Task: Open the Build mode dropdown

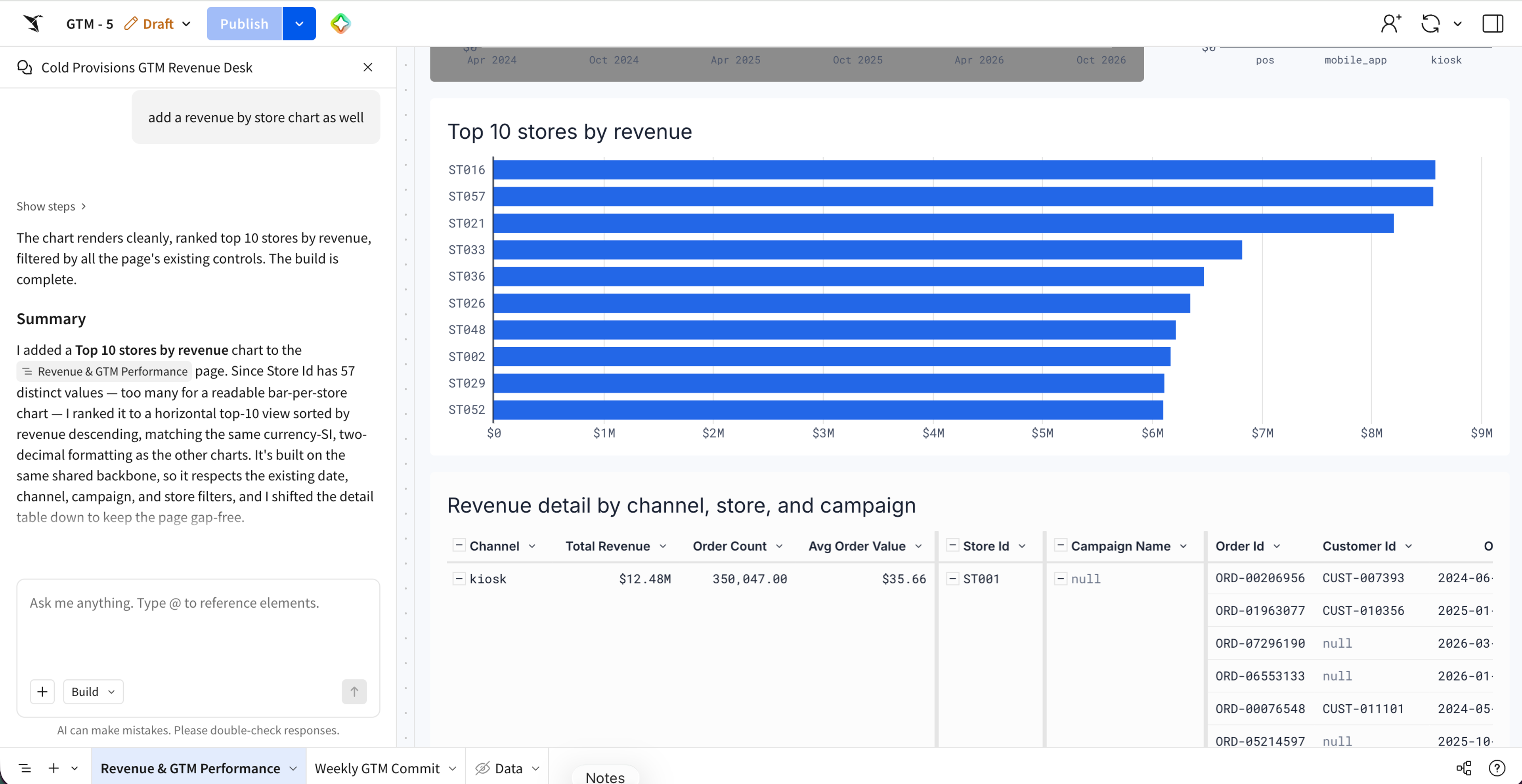Action: click(x=94, y=692)
